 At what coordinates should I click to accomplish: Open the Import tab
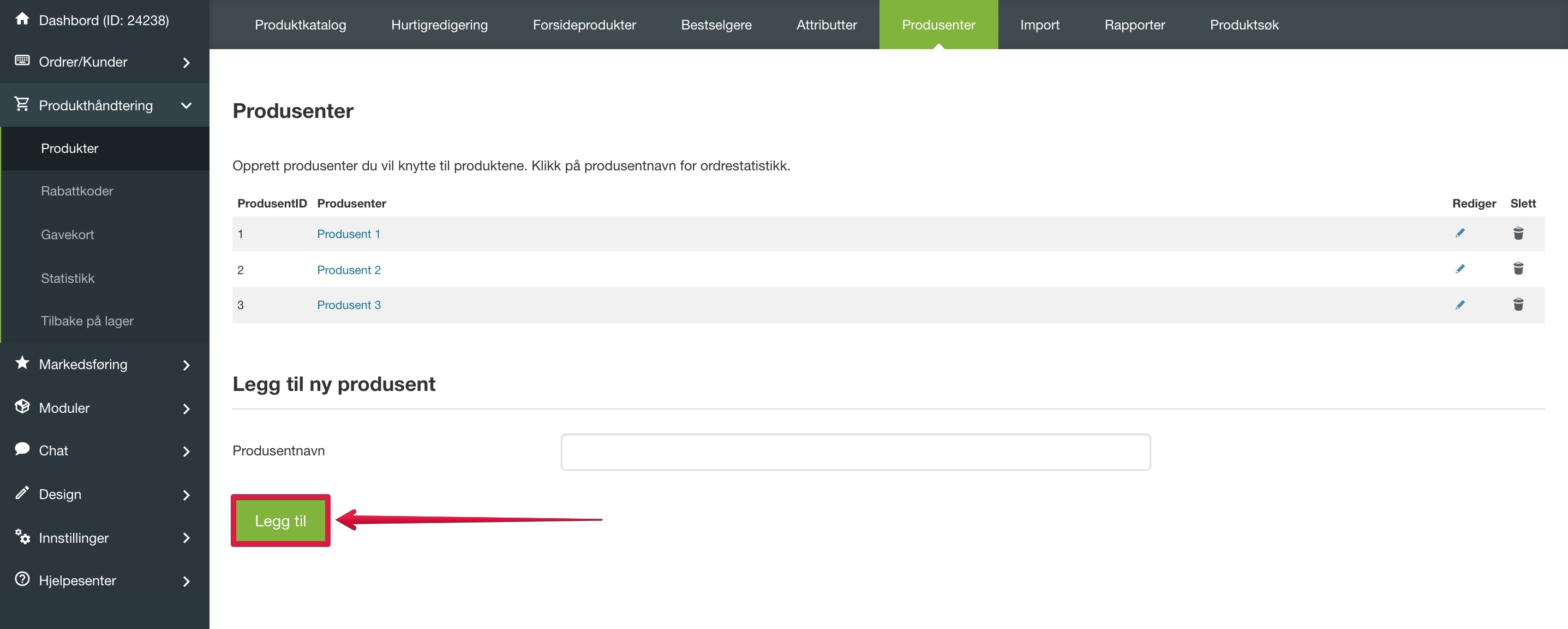[1040, 25]
